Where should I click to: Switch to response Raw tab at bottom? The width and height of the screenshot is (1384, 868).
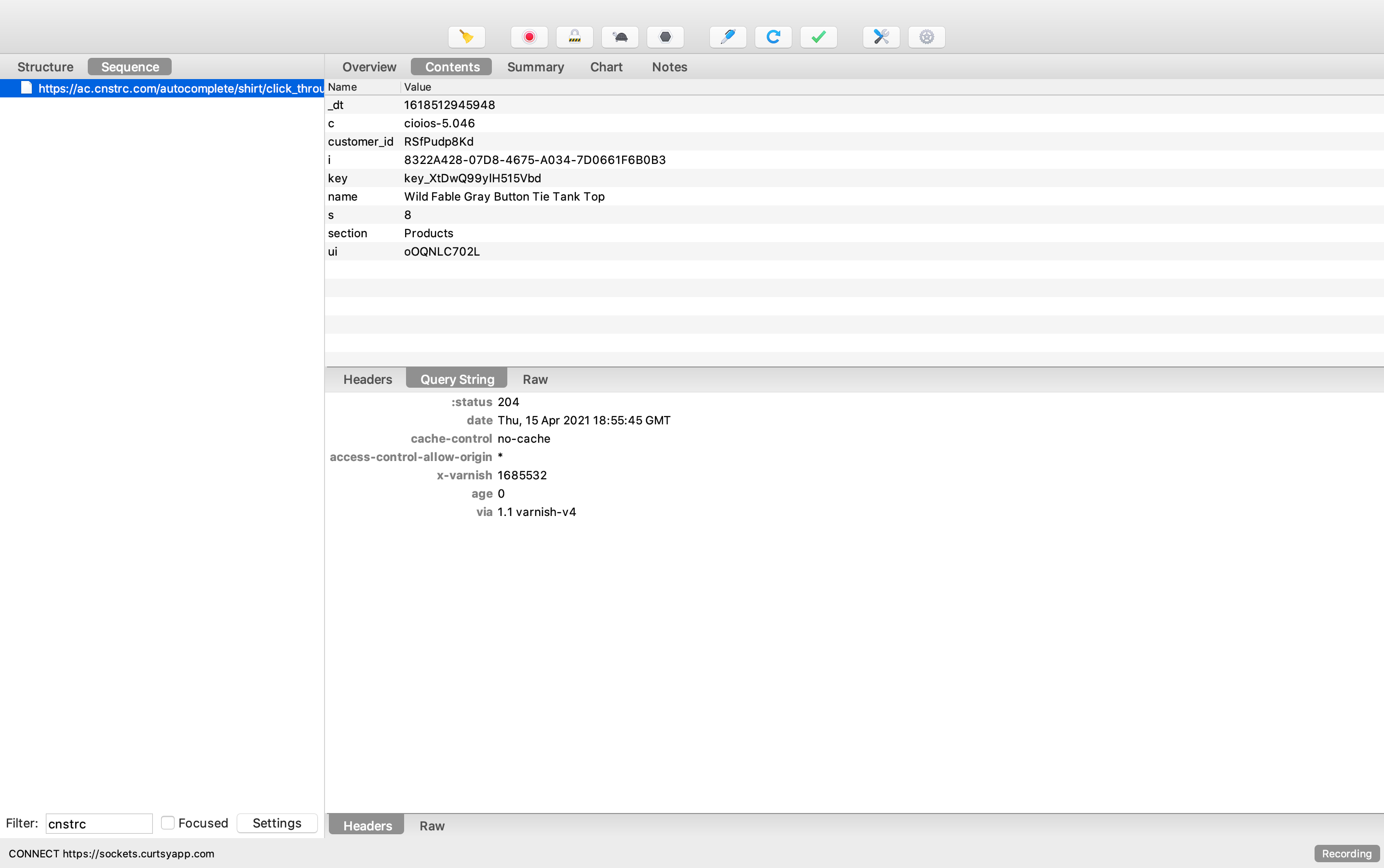(x=432, y=826)
